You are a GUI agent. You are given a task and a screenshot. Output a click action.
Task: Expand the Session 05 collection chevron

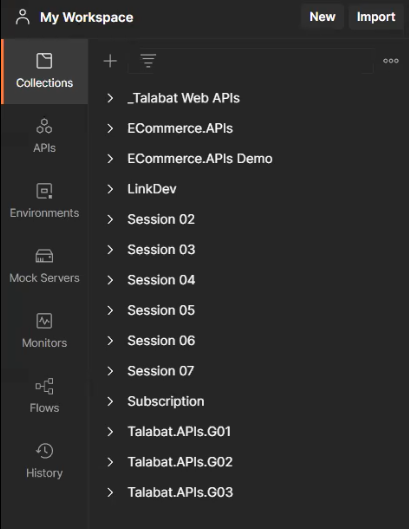point(110,310)
